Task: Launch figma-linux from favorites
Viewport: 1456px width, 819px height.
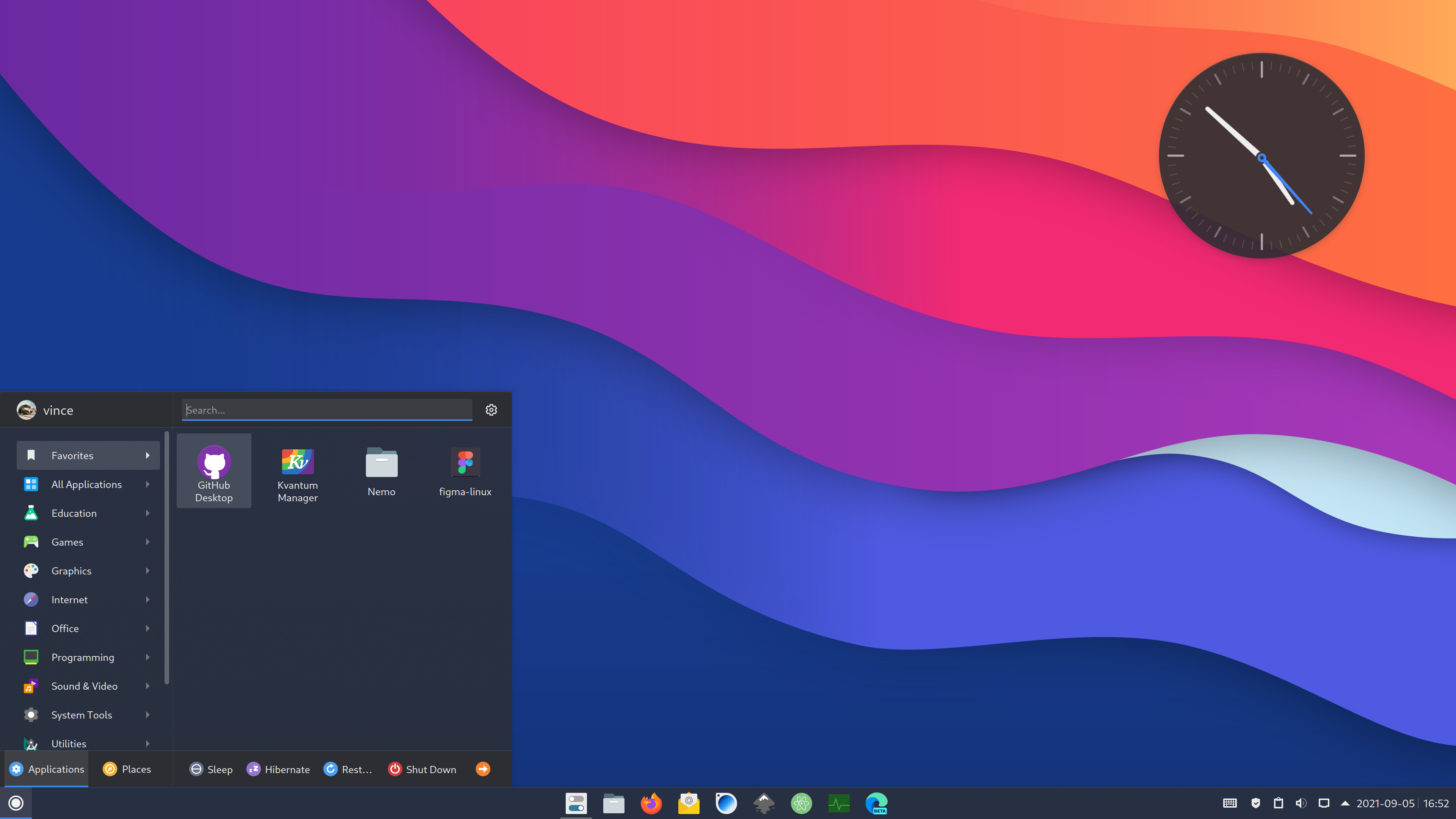Action: (465, 471)
